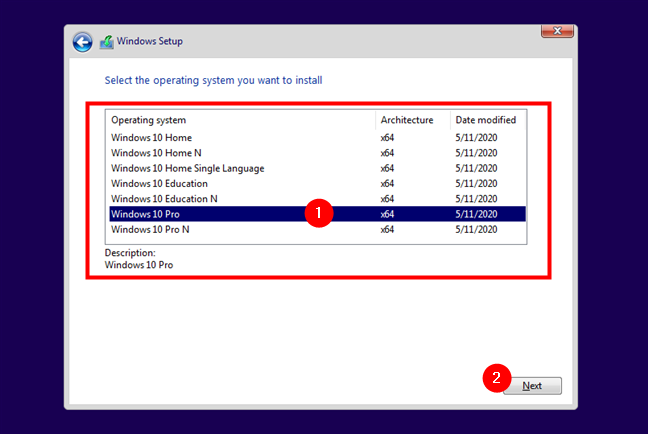The image size is (648, 434).
Task: Select Windows 10 Education N
Action: 317,199
